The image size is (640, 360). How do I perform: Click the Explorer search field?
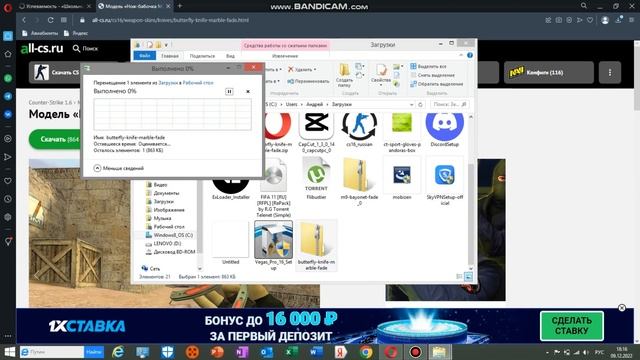pyautogui.click(x=449, y=104)
